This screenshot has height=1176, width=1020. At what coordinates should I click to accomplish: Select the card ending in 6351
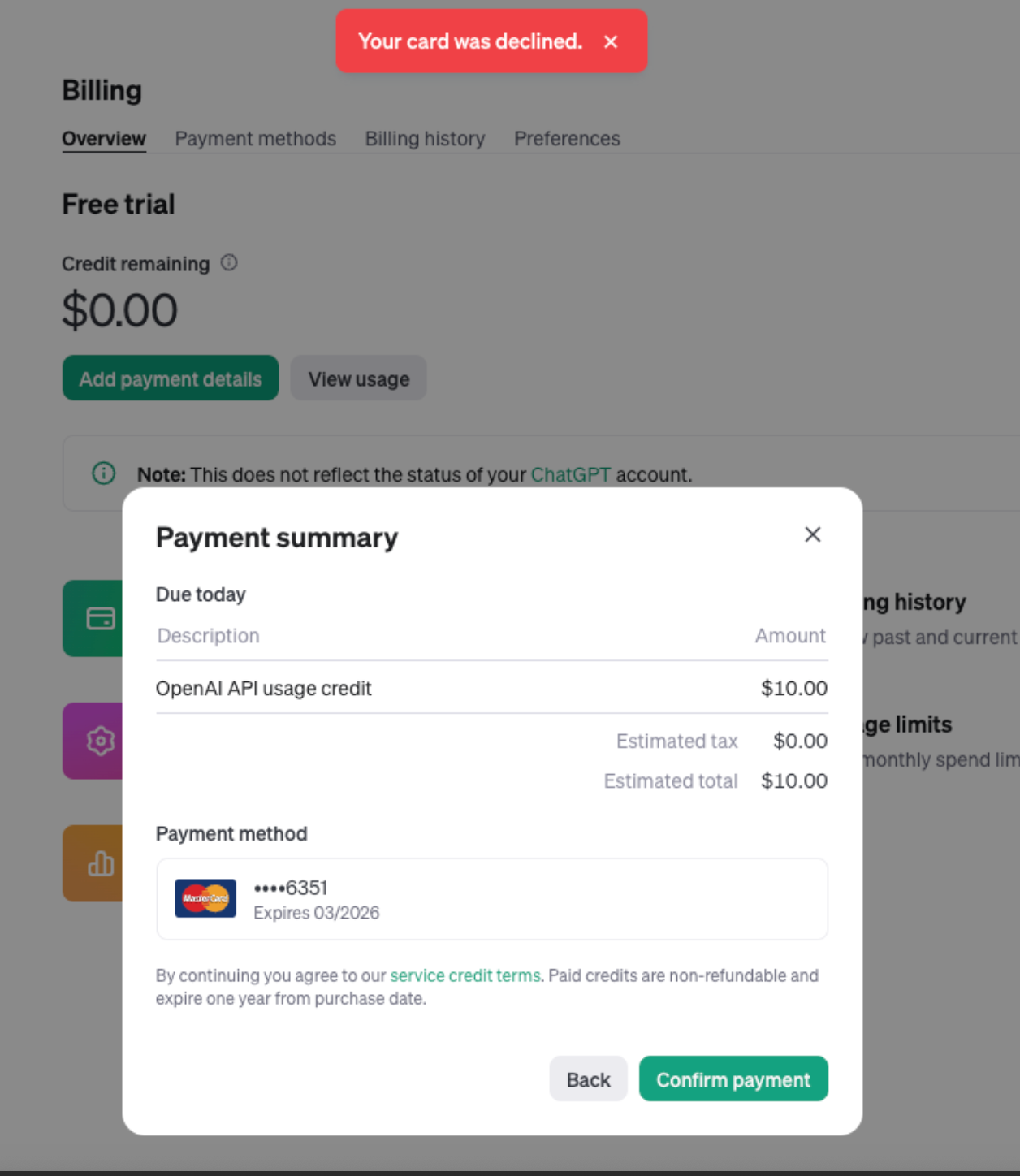coord(491,899)
